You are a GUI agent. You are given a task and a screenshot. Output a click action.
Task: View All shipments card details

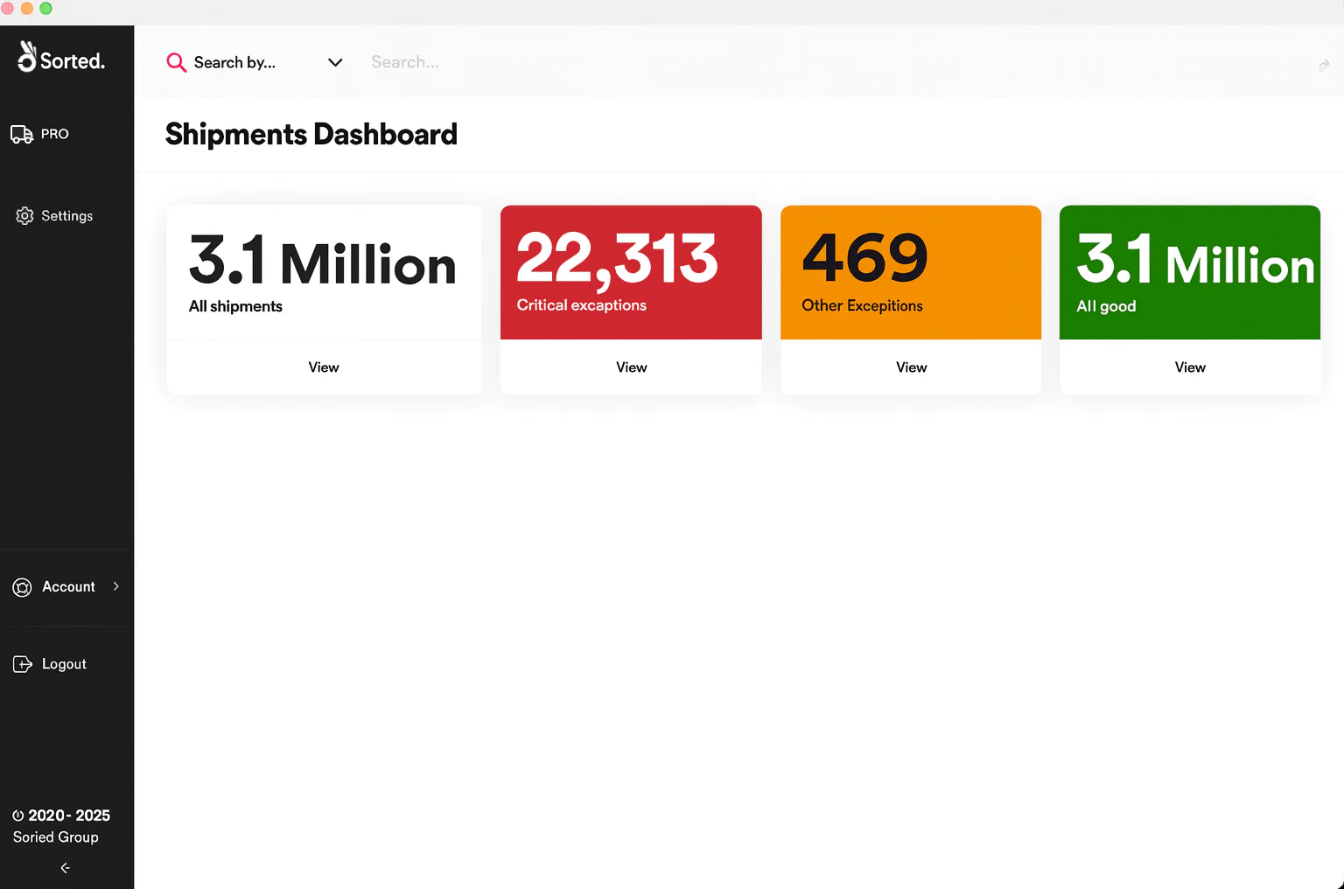coord(323,367)
